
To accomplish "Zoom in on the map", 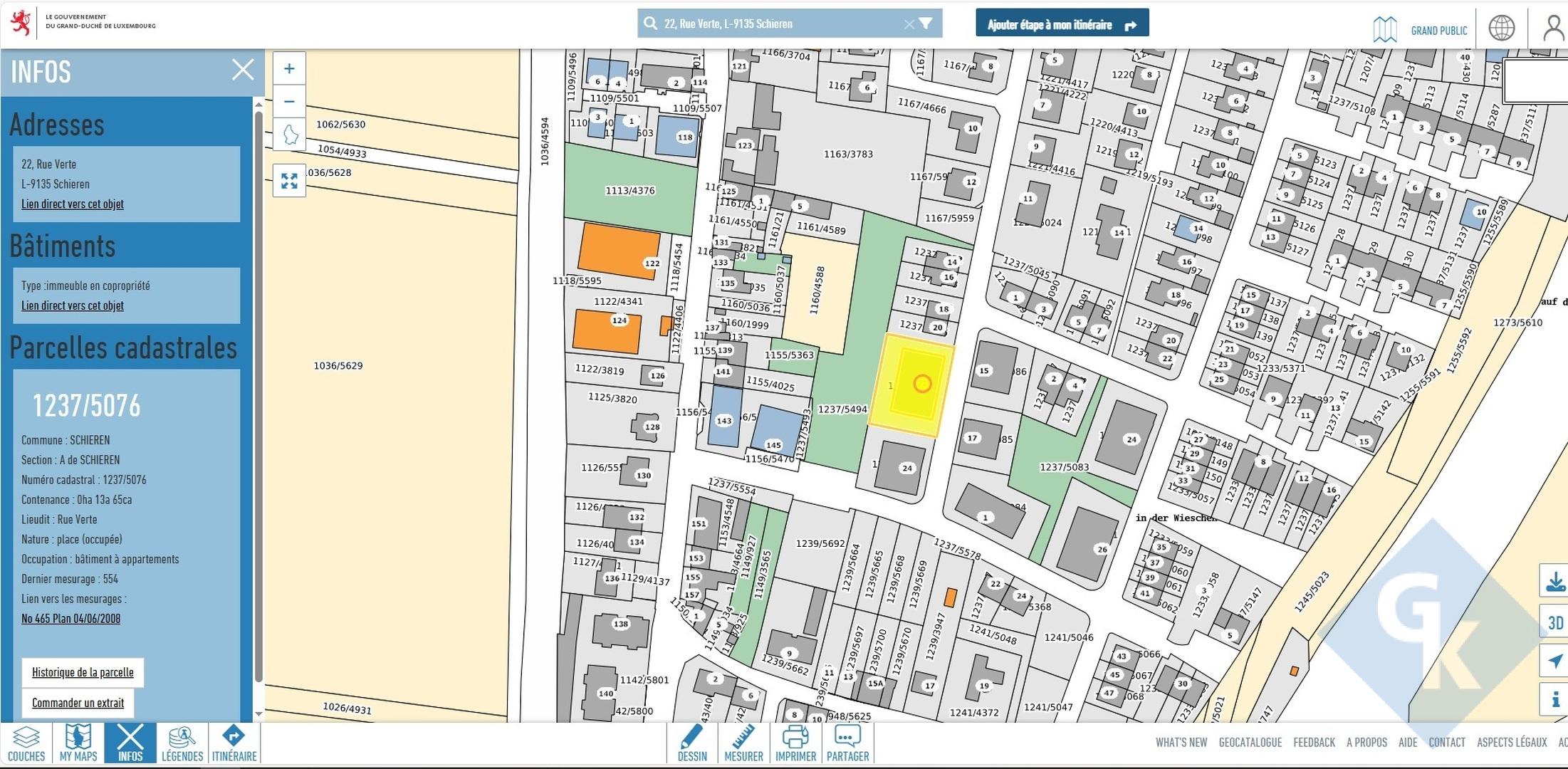I will coord(289,69).
